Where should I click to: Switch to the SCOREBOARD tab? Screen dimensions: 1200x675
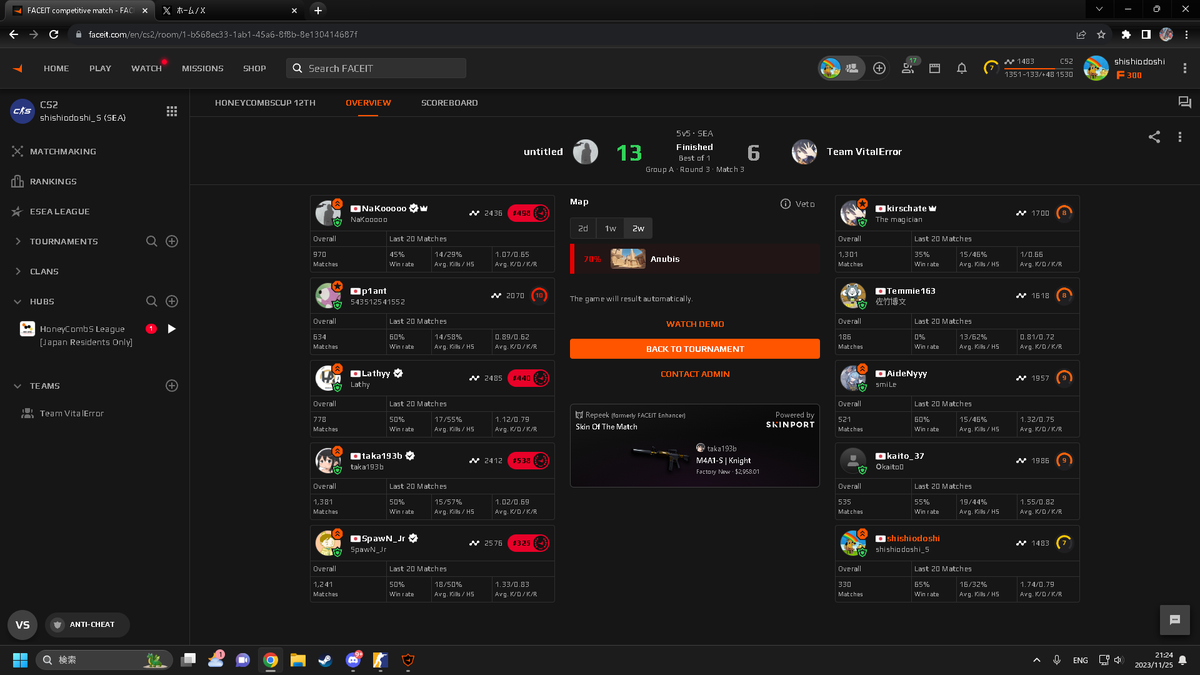(449, 102)
